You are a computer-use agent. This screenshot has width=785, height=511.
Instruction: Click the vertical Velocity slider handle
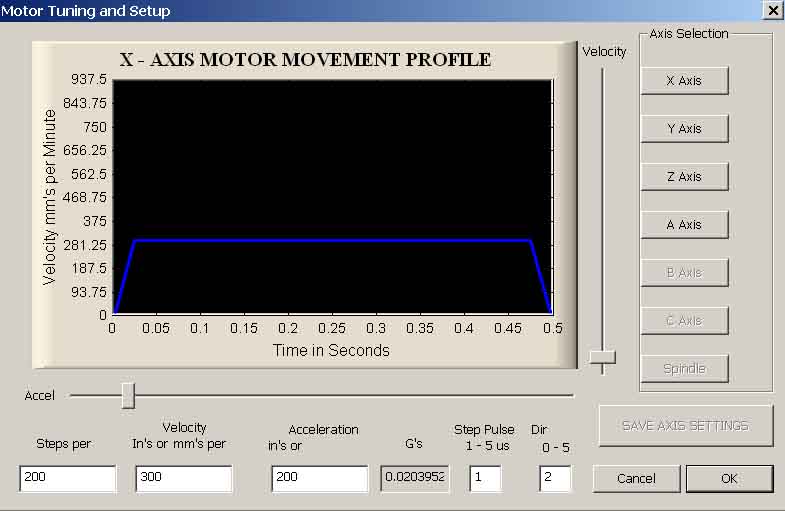pyautogui.click(x=602, y=357)
